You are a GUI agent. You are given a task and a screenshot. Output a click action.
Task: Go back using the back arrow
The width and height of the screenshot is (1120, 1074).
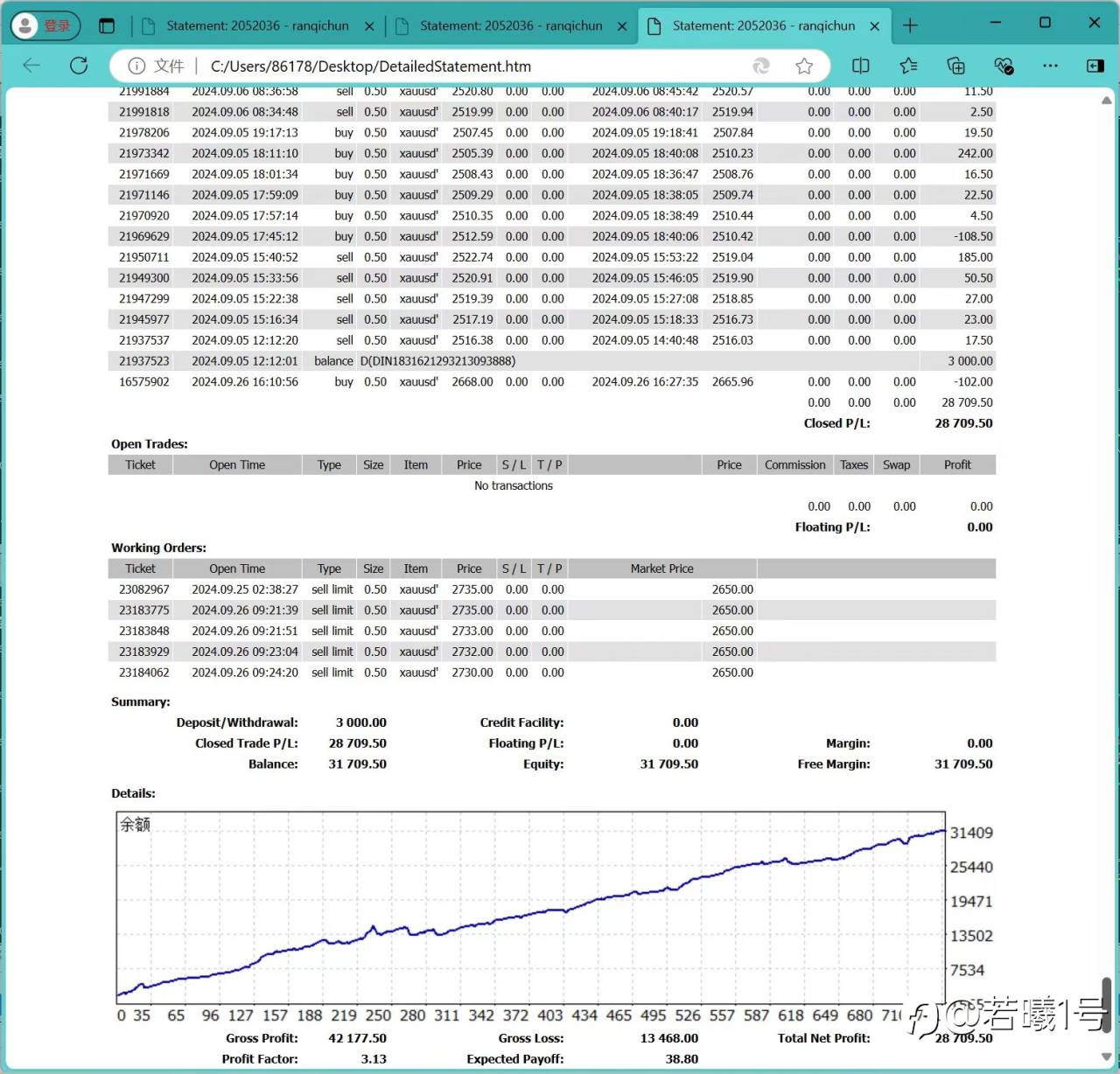(31, 66)
